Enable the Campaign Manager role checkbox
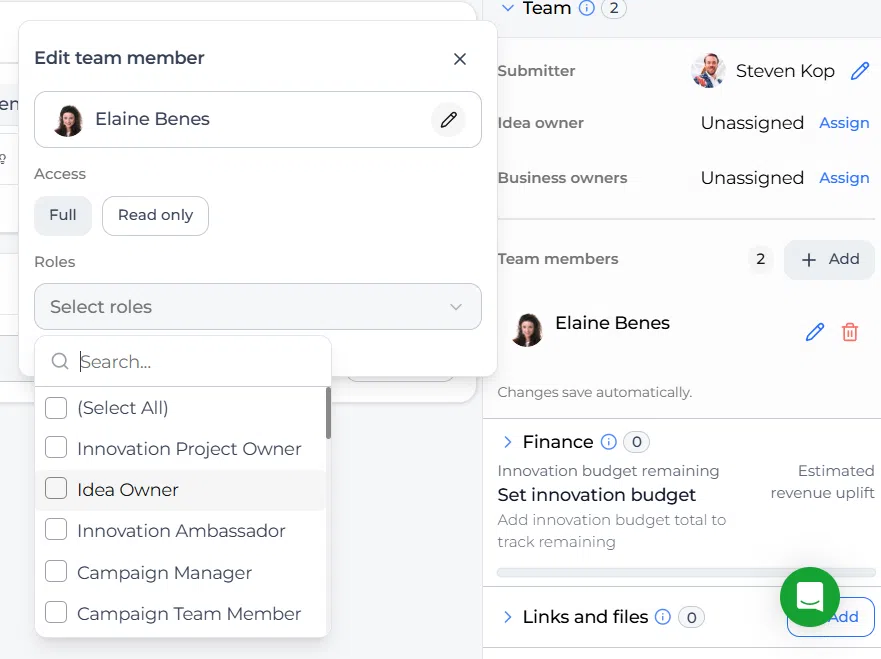This screenshot has height=659, width=881. [x=56, y=571]
